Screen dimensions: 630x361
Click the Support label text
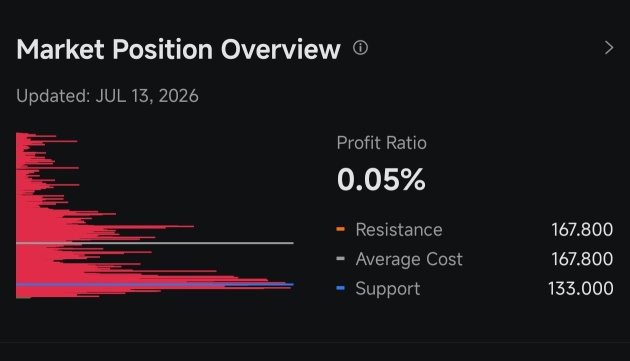click(x=388, y=289)
